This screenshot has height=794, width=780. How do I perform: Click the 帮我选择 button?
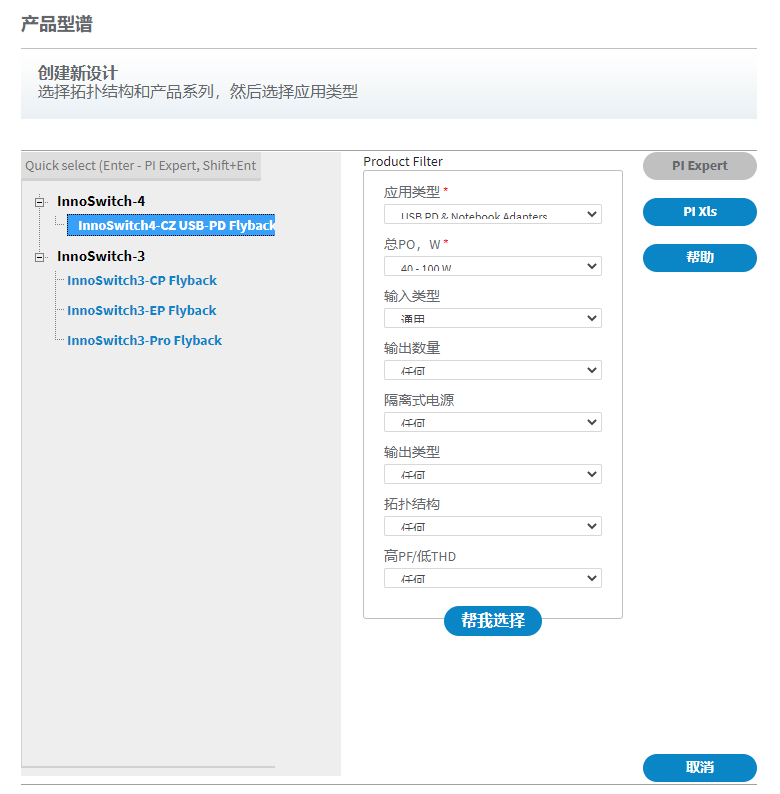493,621
